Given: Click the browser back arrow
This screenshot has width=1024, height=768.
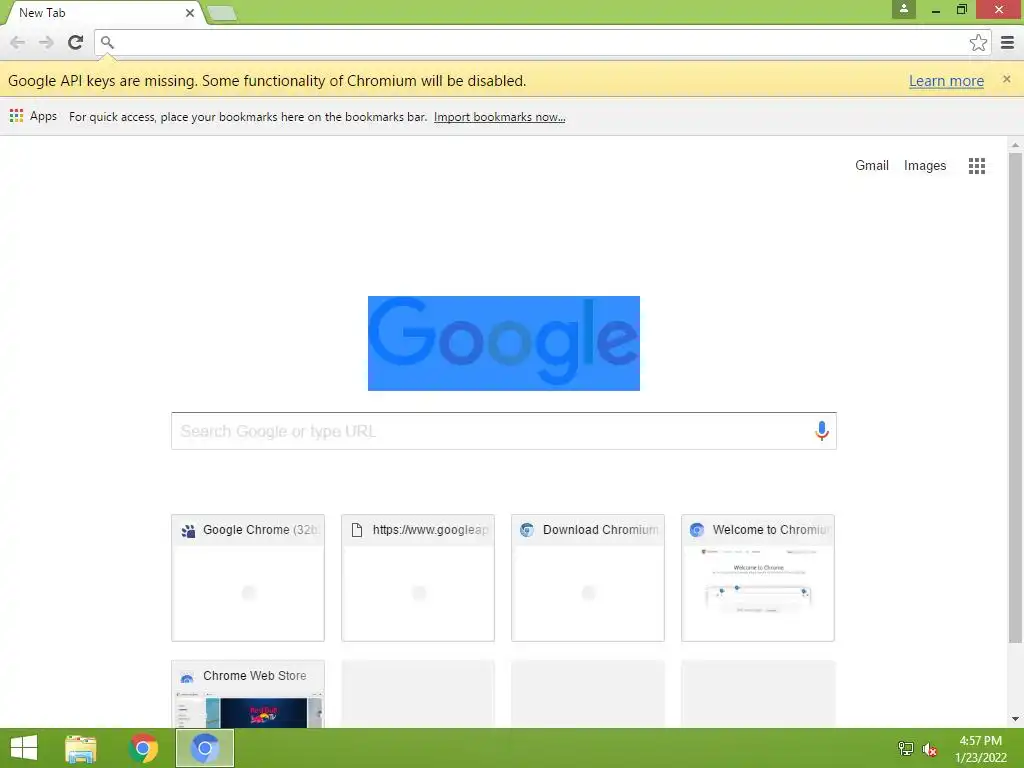Looking at the screenshot, I should (x=18, y=42).
